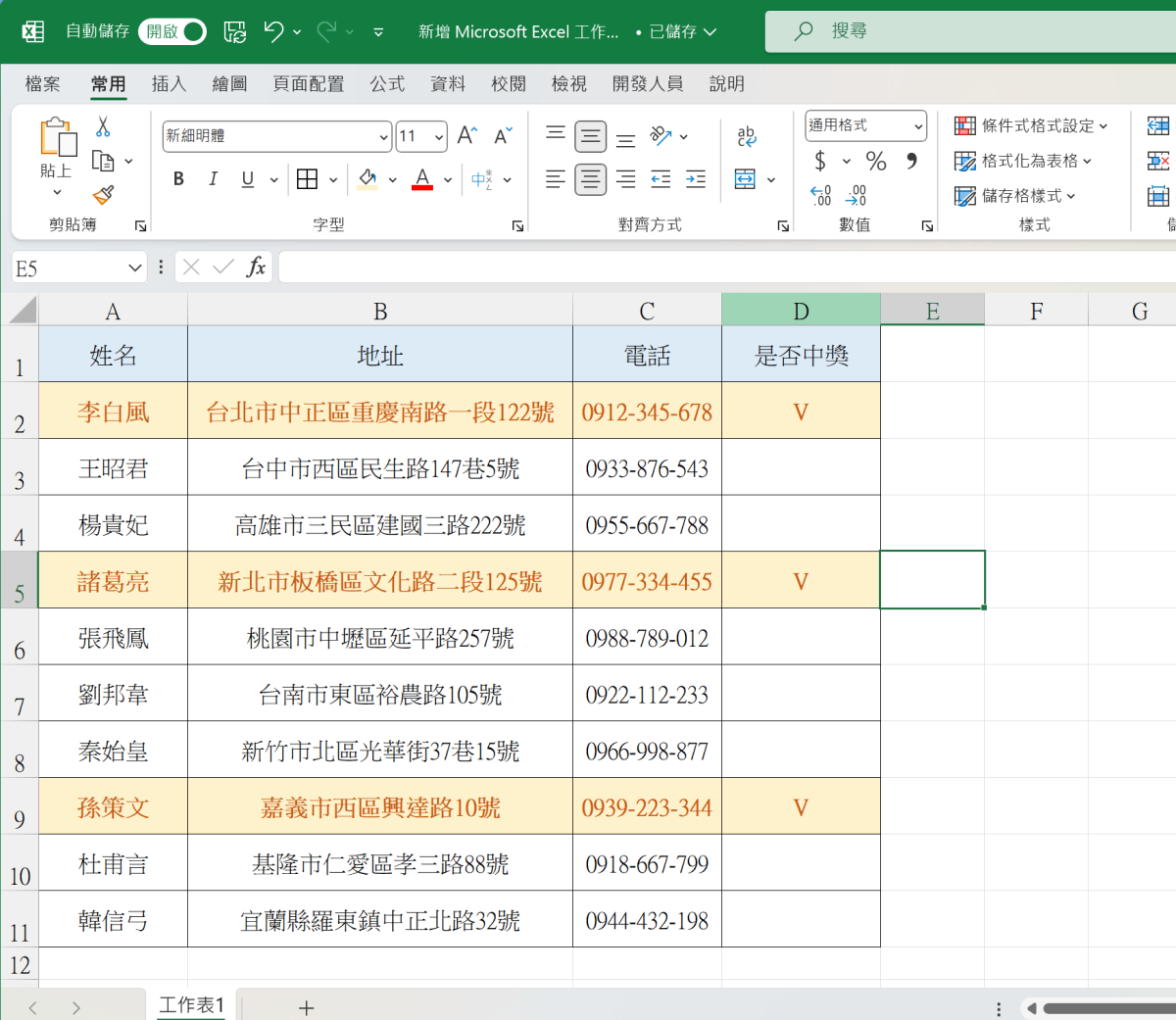Image resolution: width=1176 pixels, height=1020 pixels.
Task: Click the Undo arrow icon
Action: coord(273,31)
